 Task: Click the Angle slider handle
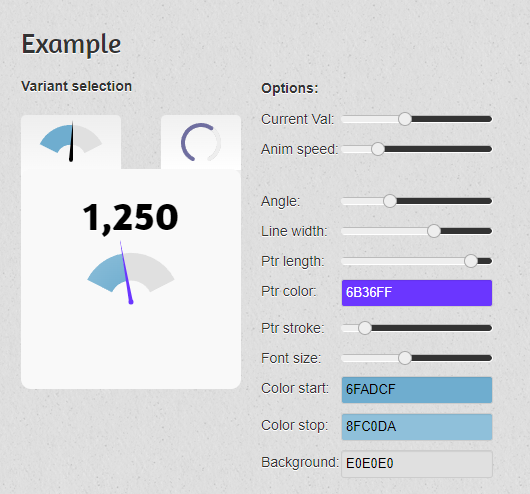click(390, 201)
